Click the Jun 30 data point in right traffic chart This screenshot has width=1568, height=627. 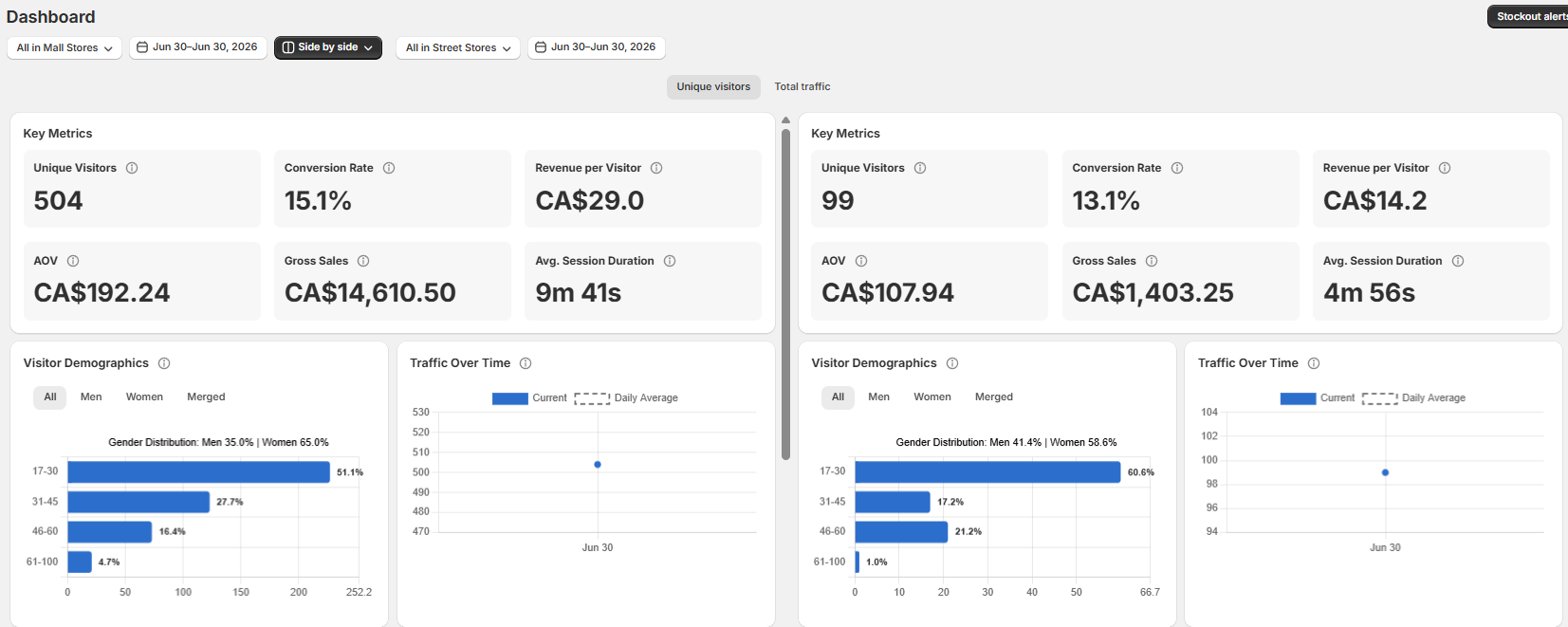1385,472
